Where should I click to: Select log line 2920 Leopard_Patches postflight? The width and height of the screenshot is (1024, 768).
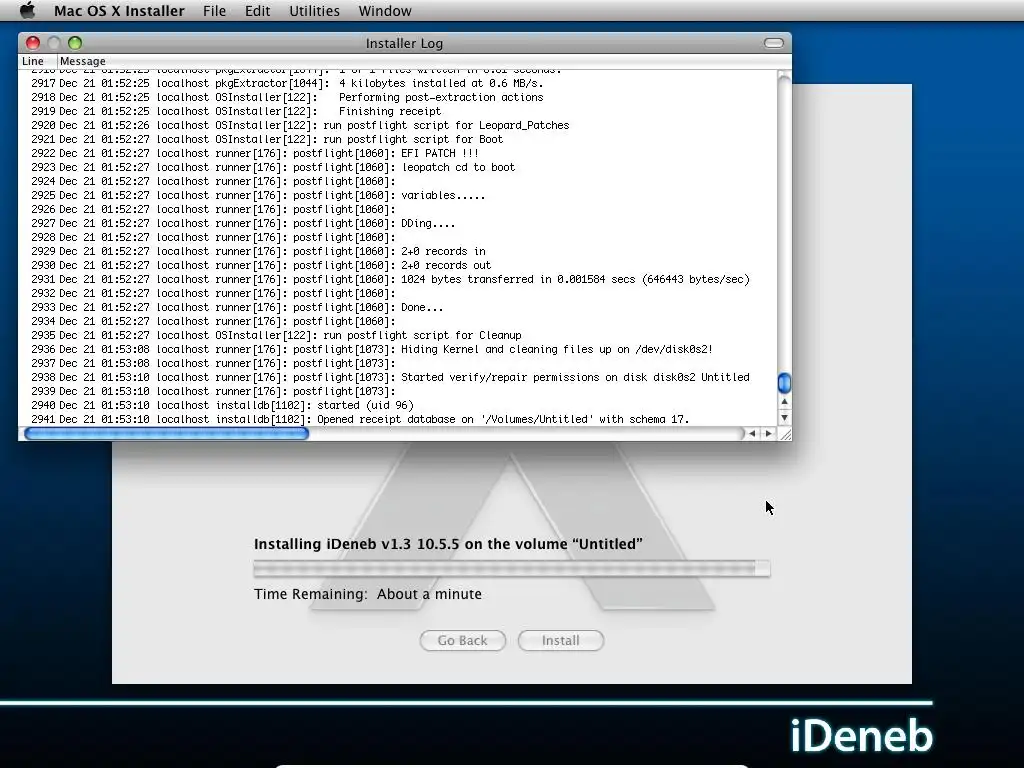point(398,125)
